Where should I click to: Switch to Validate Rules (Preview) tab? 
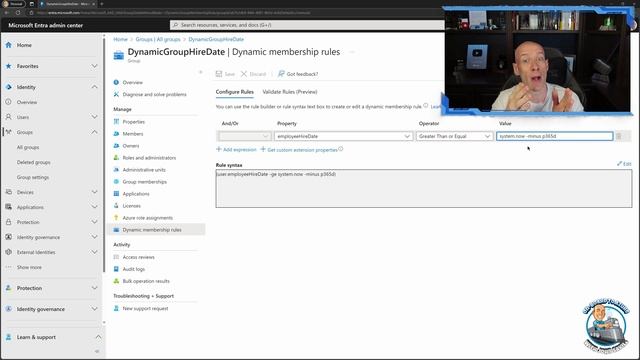(290, 92)
